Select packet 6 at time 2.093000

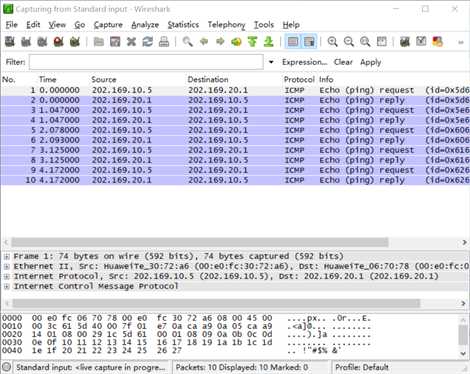coord(235,140)
